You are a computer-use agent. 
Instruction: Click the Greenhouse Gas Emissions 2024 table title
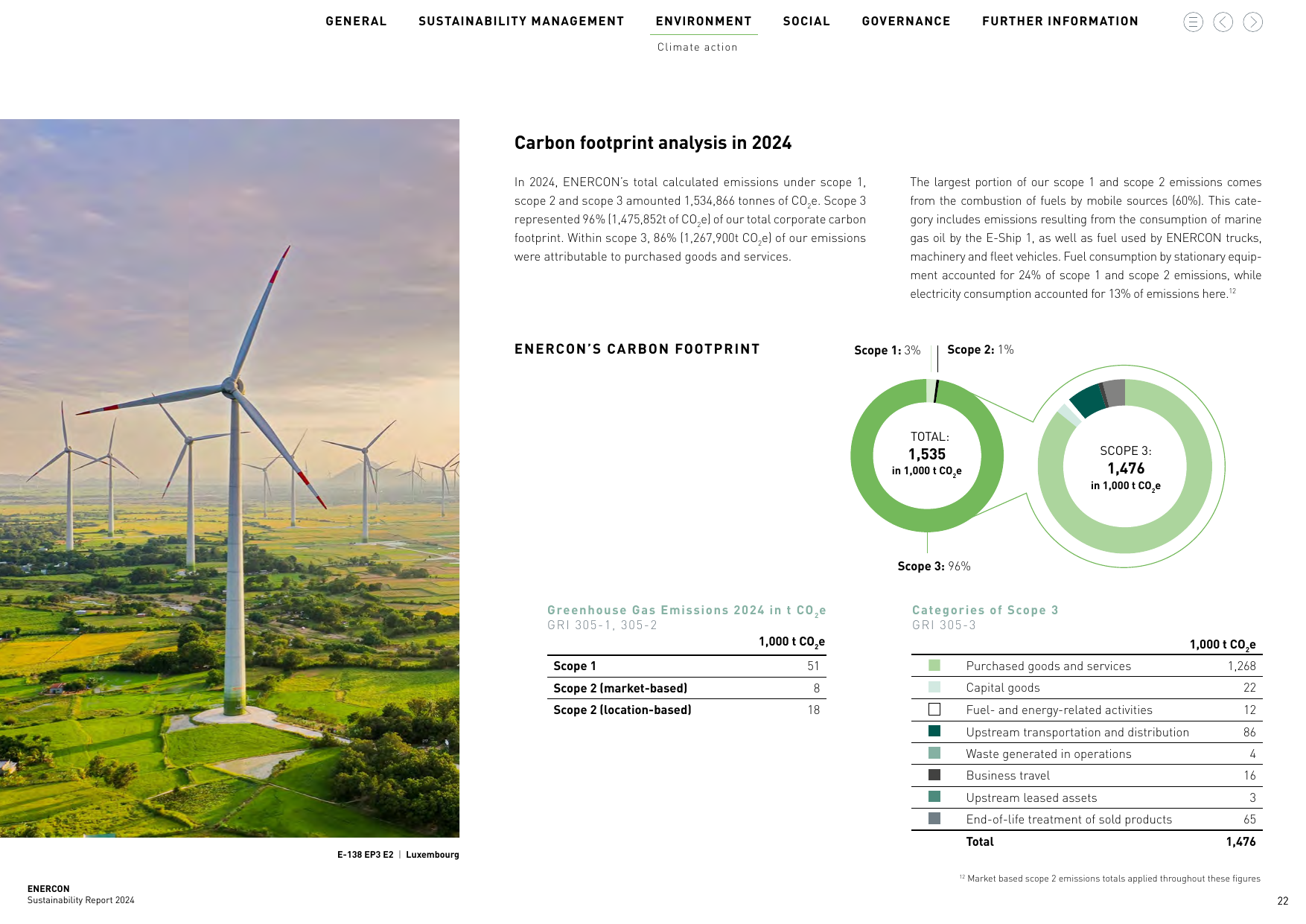click(687, 611)
